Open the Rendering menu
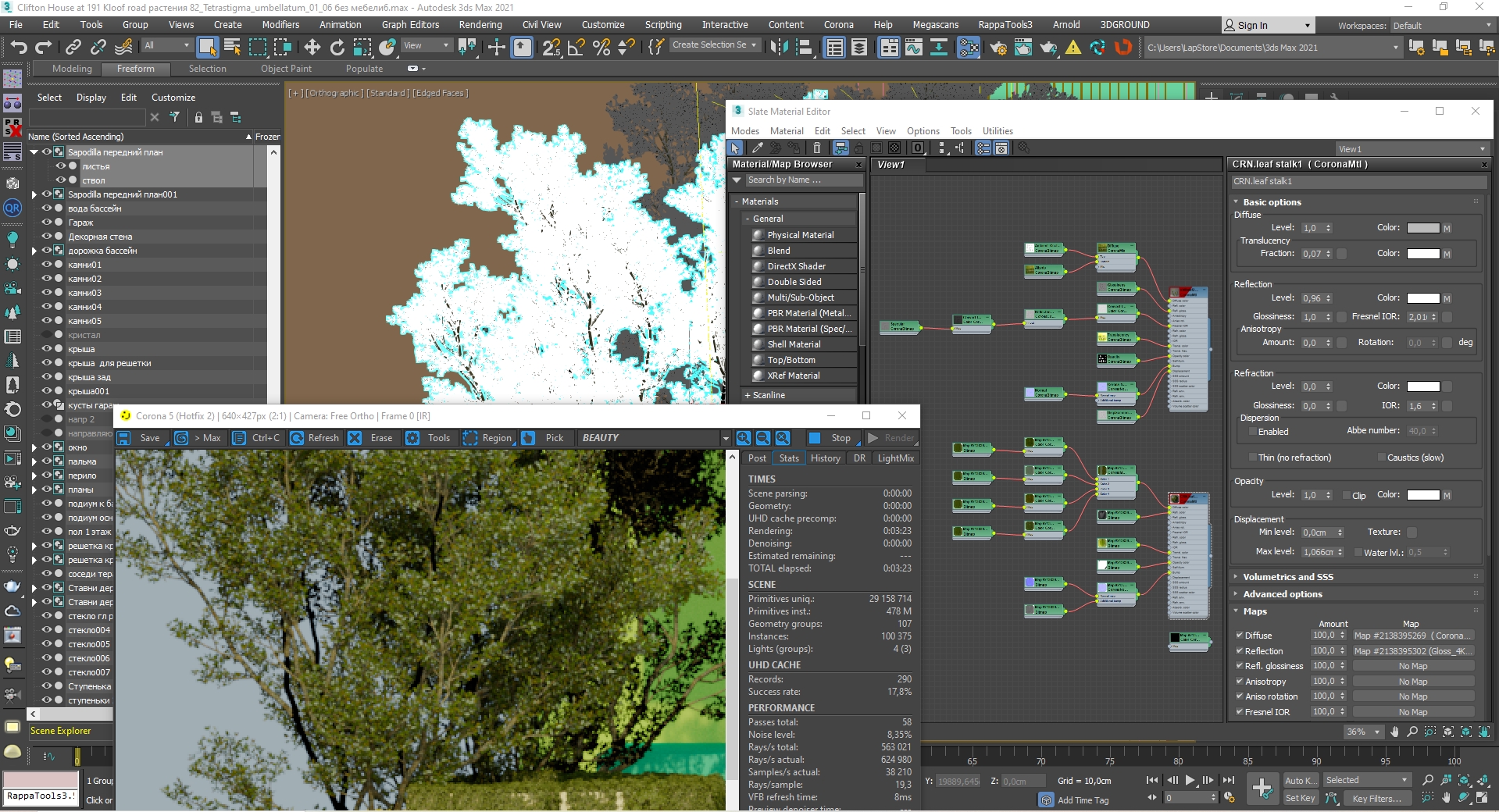The image size is (1499, 812). (480, 25)
